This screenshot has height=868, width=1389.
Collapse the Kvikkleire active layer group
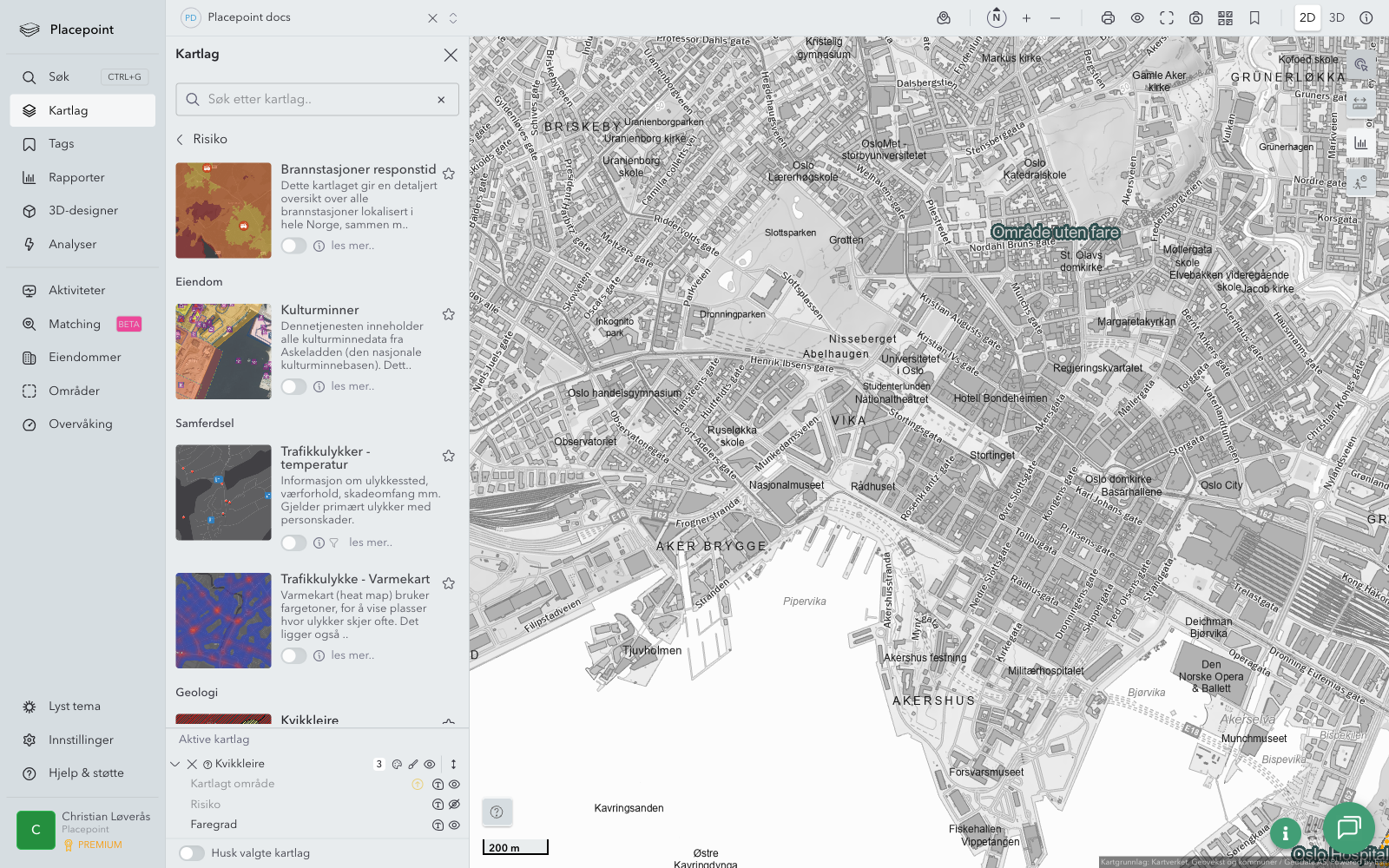175,765
